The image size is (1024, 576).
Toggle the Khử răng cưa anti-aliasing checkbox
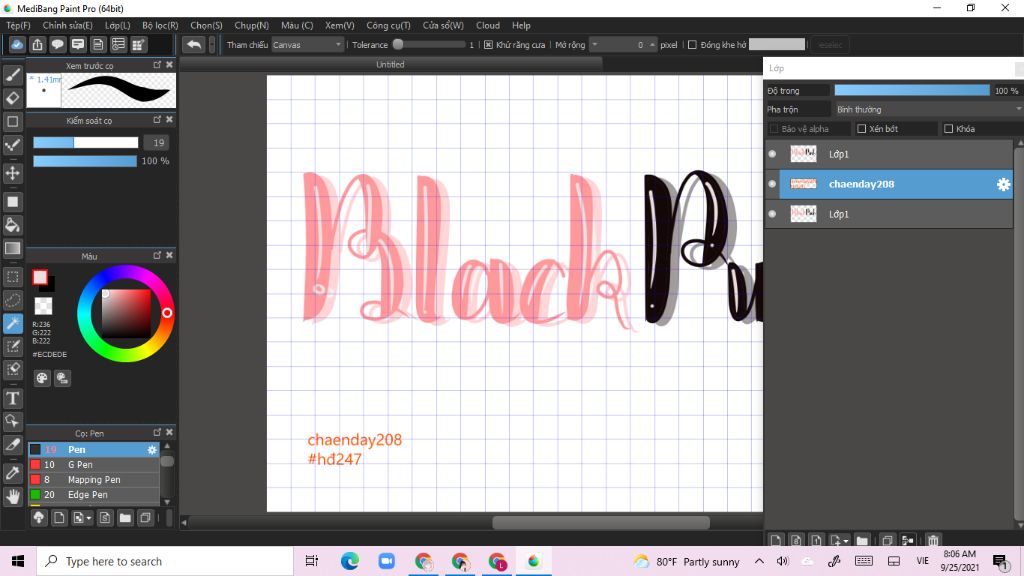click(x=488, y=45)
